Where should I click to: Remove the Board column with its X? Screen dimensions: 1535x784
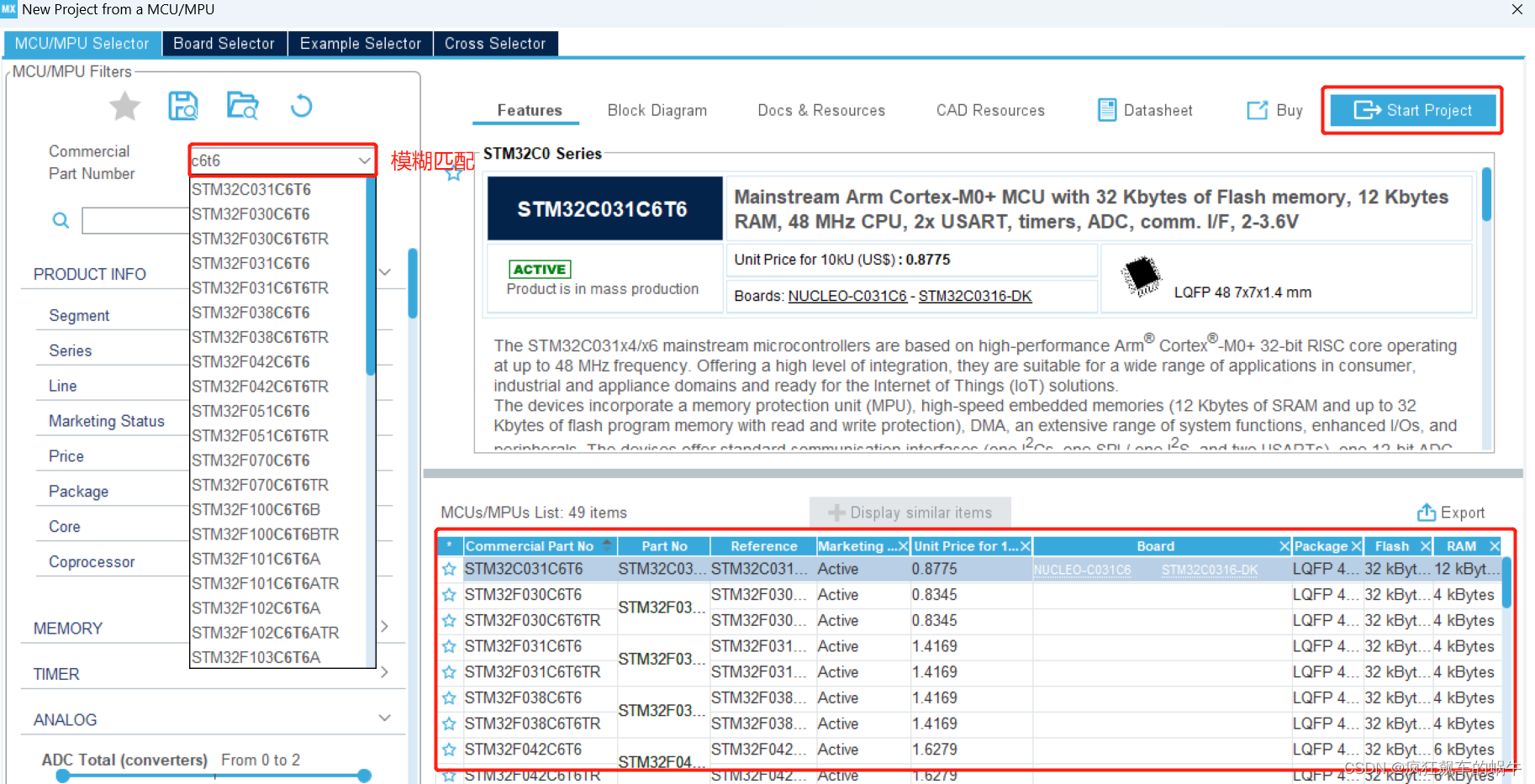pyautogui.click(x=1284, y=546)
